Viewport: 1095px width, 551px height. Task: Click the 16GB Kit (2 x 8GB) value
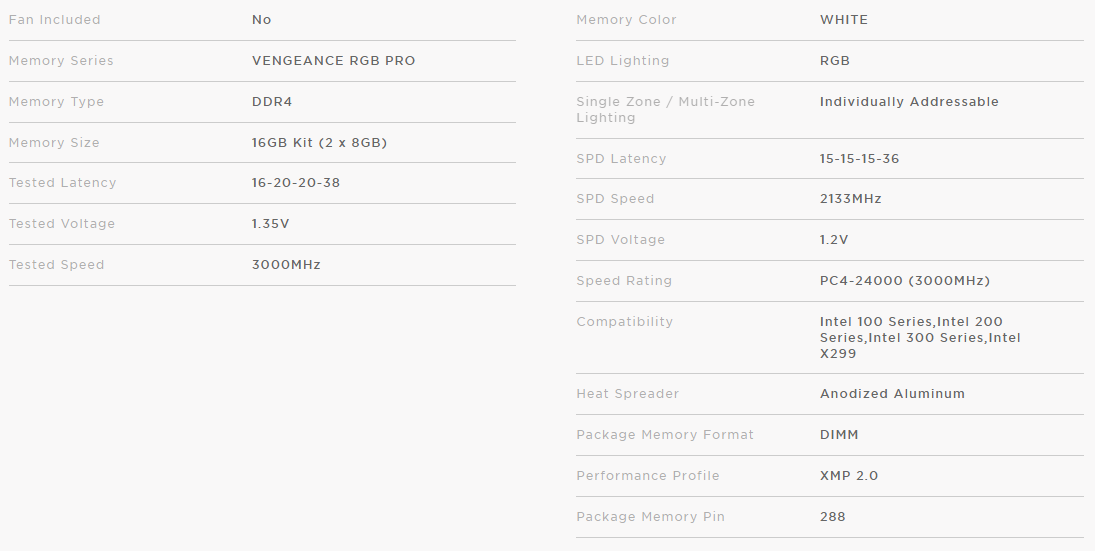coord(319,143)
